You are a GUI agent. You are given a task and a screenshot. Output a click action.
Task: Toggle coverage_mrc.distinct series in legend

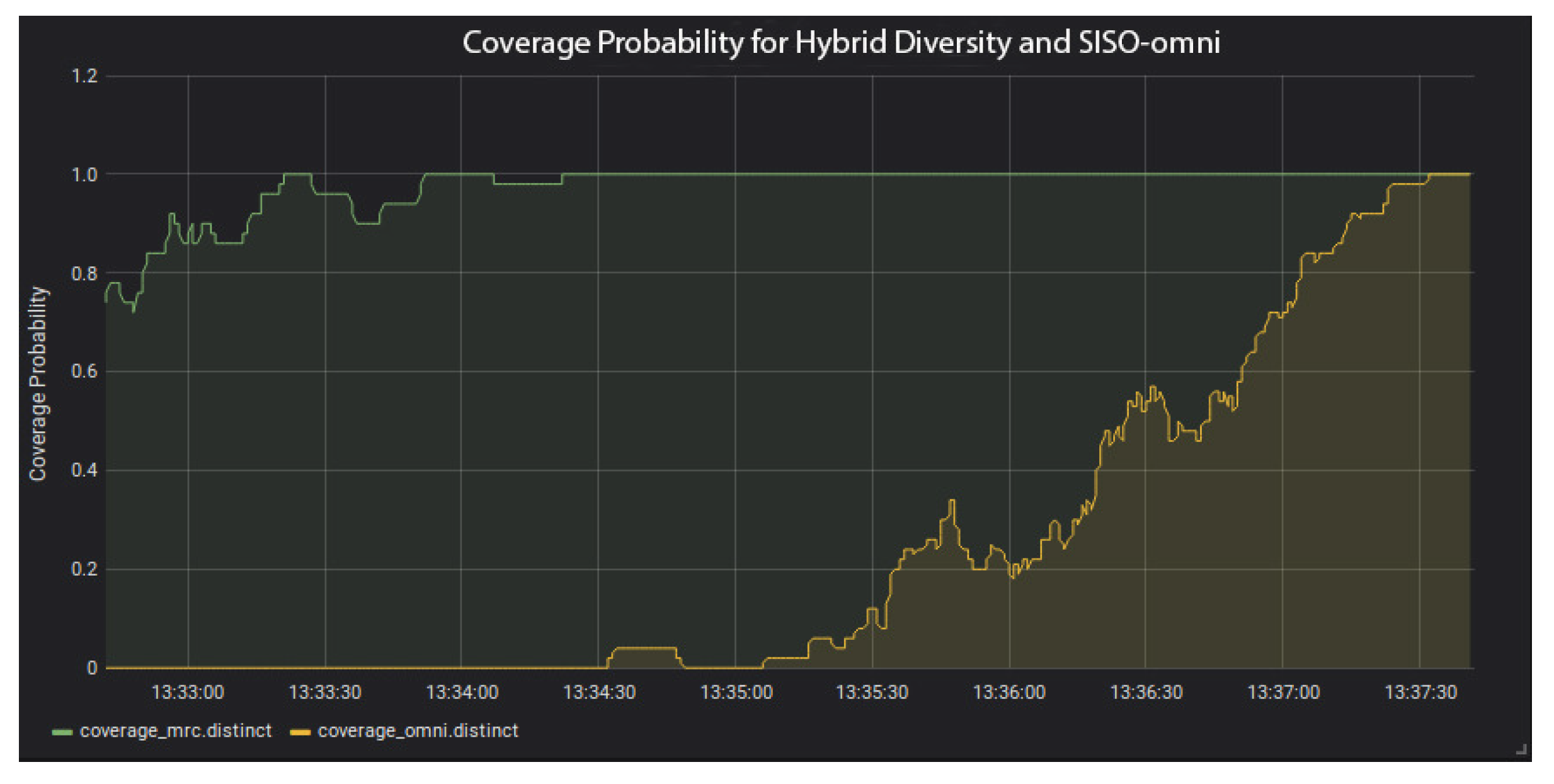coord(175,730)
